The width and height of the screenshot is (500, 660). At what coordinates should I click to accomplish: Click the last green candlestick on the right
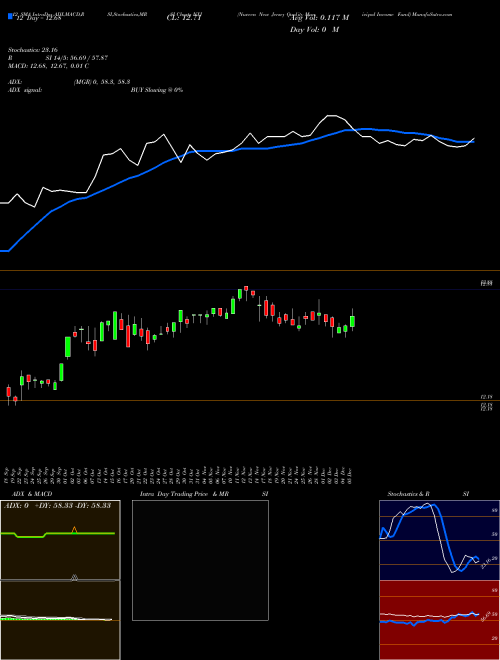[x=352, y=321]
